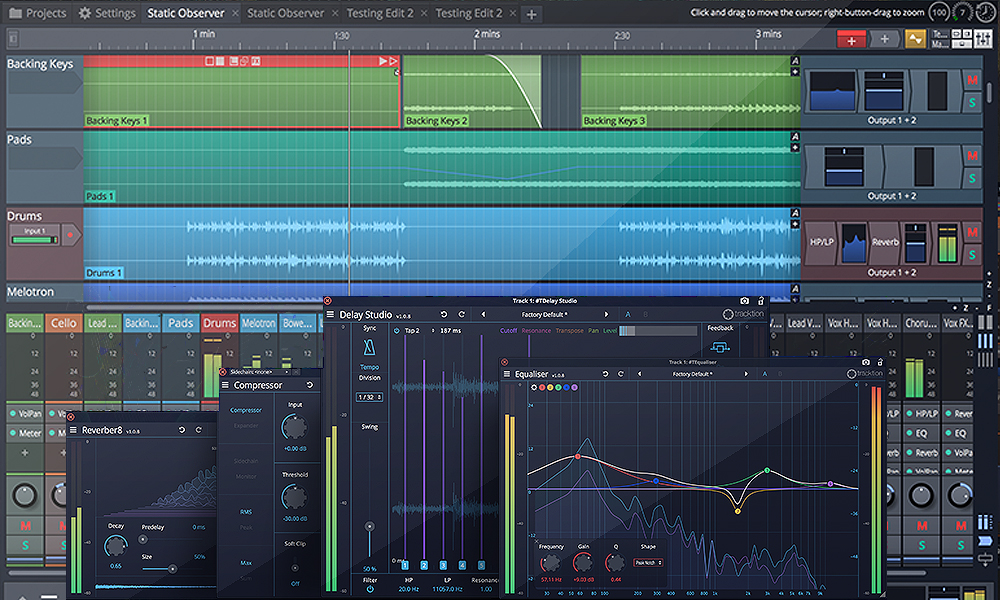Click the Drums track record arm button
This screenshot has height=600, width=1000.
[x=70, y=236]
